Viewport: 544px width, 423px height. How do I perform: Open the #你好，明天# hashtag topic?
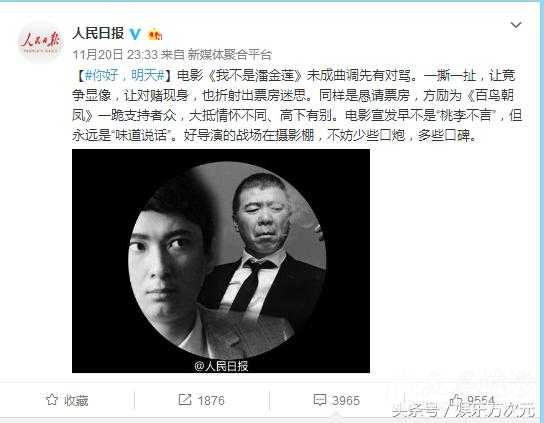tap(125, 75)
